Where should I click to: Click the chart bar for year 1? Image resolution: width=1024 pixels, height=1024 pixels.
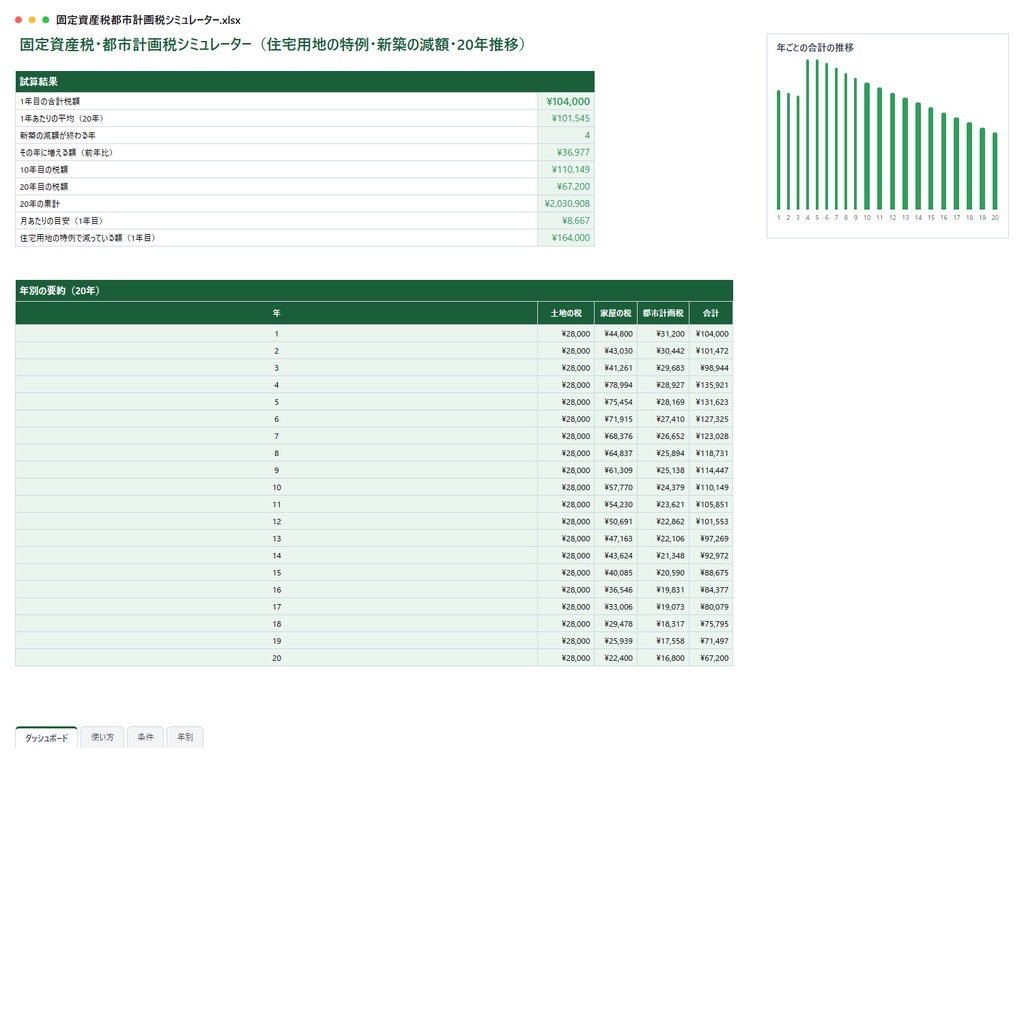pyautogui.click(x=778, y=150)
